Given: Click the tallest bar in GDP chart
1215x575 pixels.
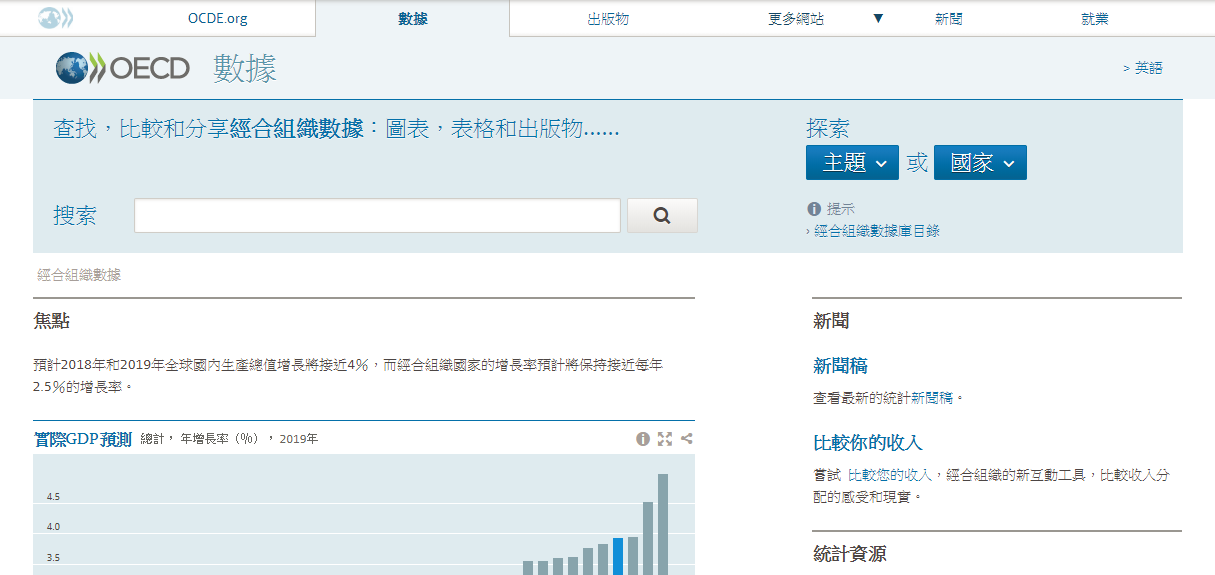Looking at the screenshot, I should coord(663,524).
